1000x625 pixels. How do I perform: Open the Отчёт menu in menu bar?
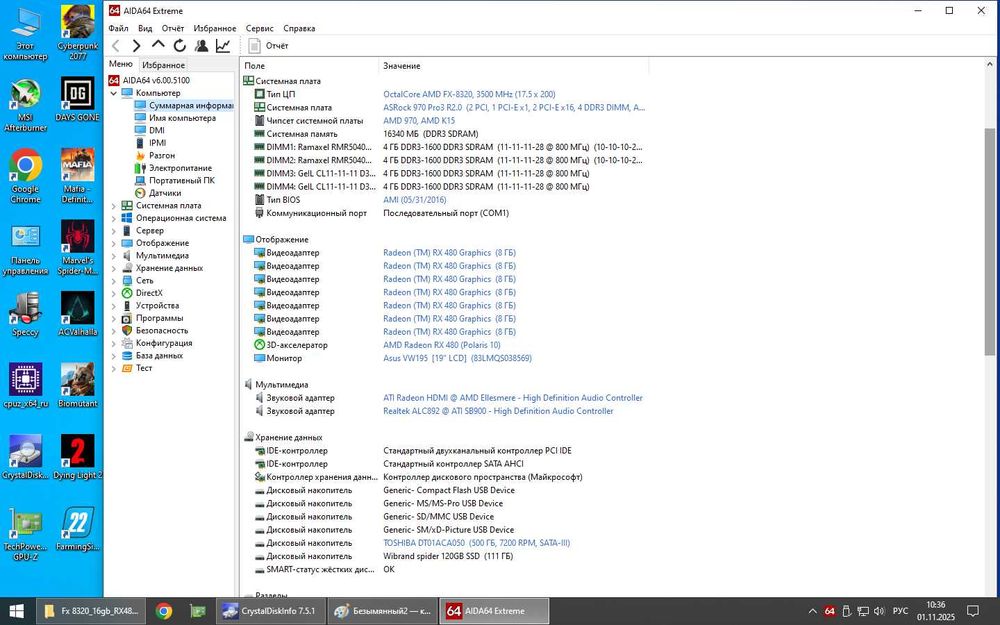click(x=172, y=28)
